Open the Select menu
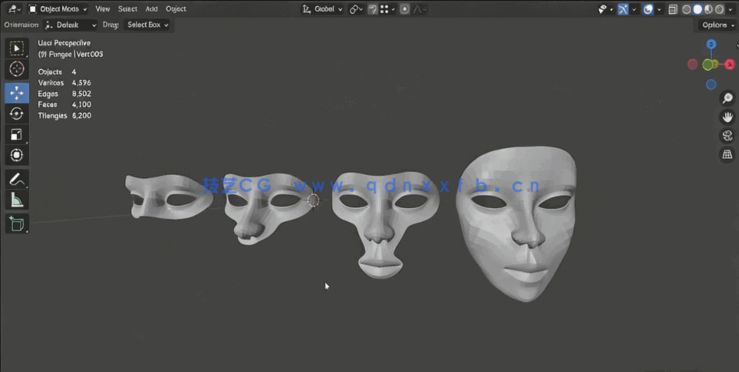Viewport: 739px width, 372px height. click(127, 9)
